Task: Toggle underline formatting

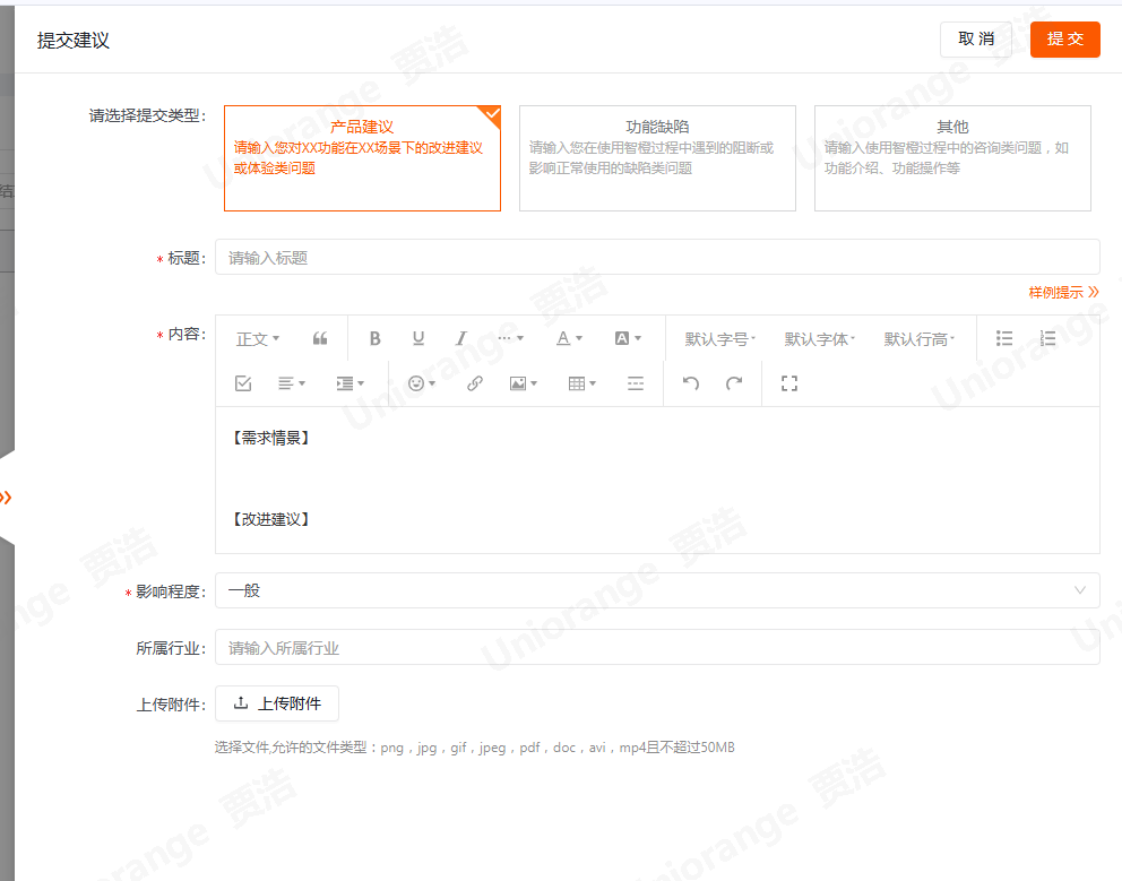Action: [419, 339]
